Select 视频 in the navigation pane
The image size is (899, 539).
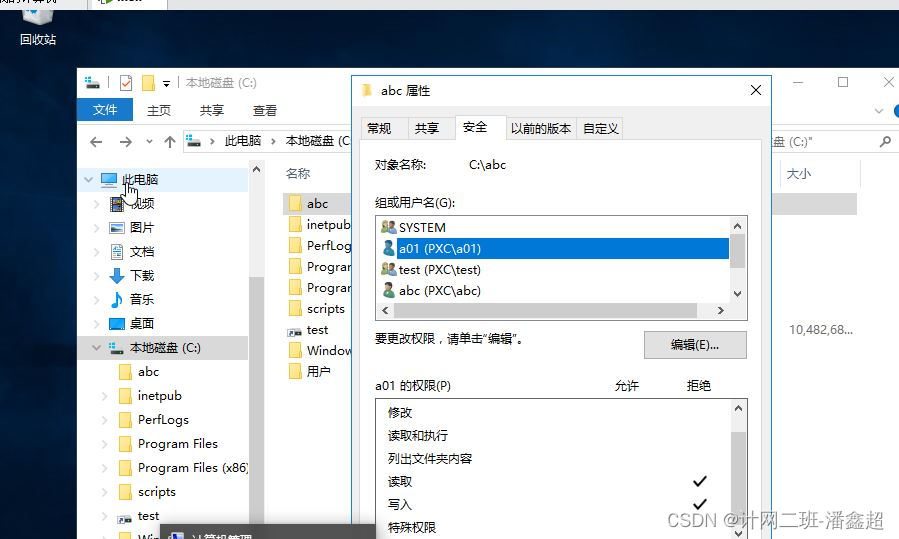(142, 204)
